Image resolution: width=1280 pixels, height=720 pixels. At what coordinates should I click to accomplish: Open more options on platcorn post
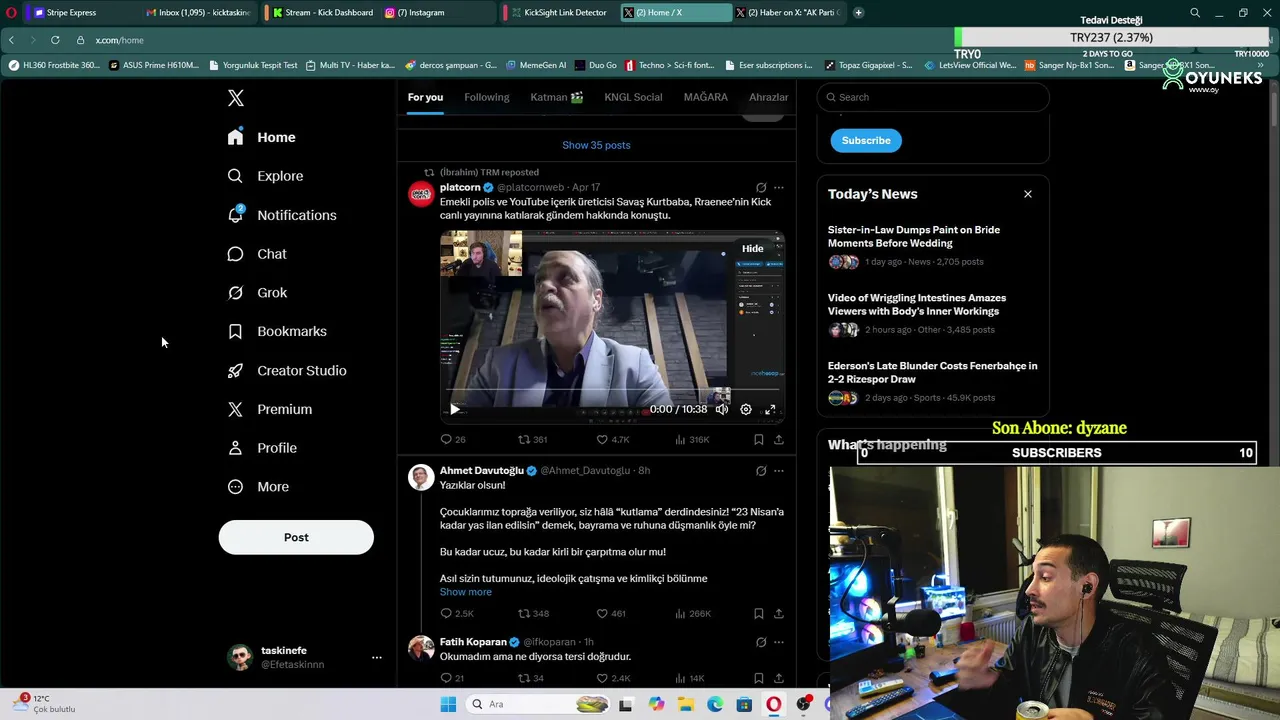click(779, 187)
